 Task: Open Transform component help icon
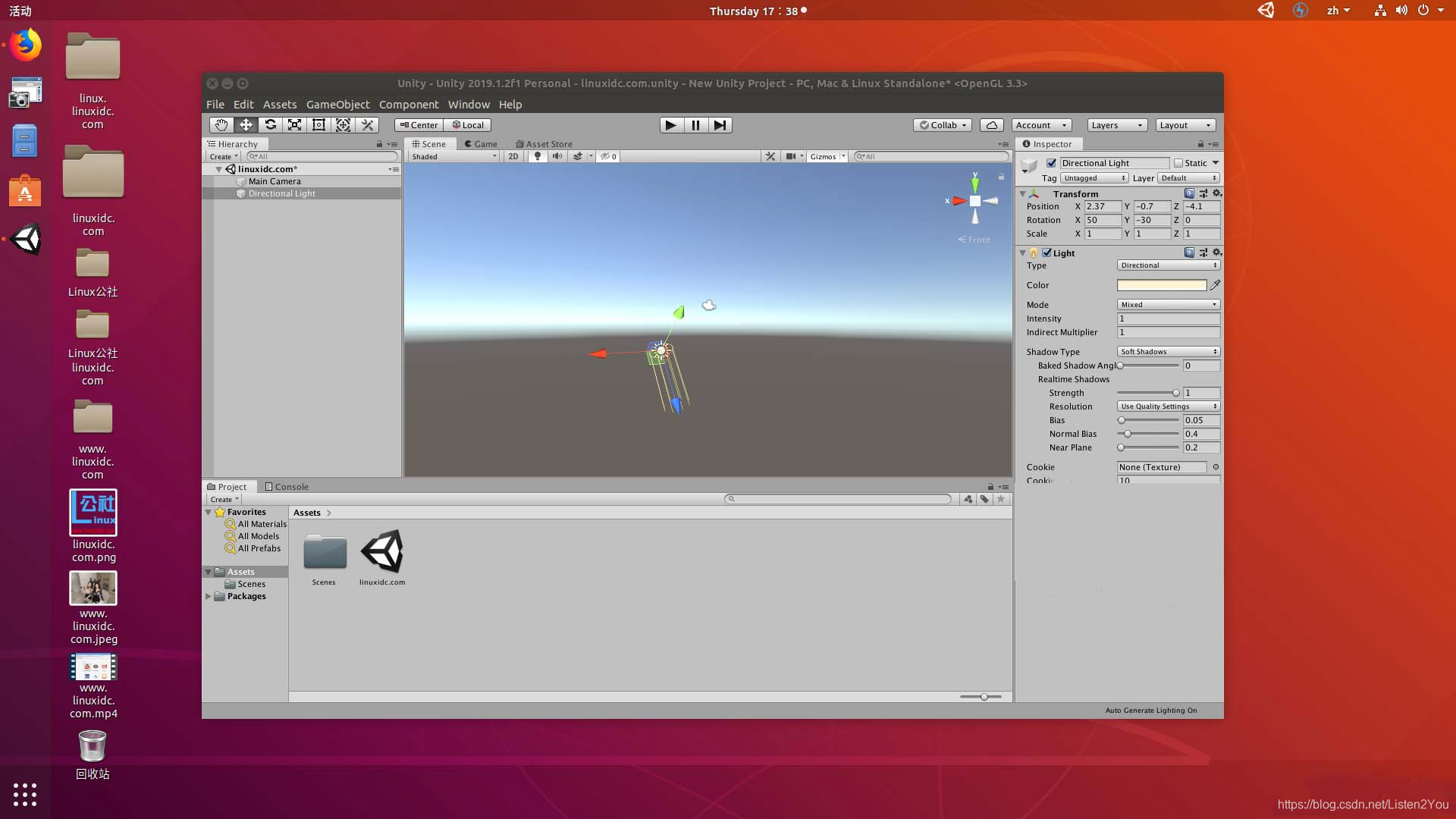1189,193
